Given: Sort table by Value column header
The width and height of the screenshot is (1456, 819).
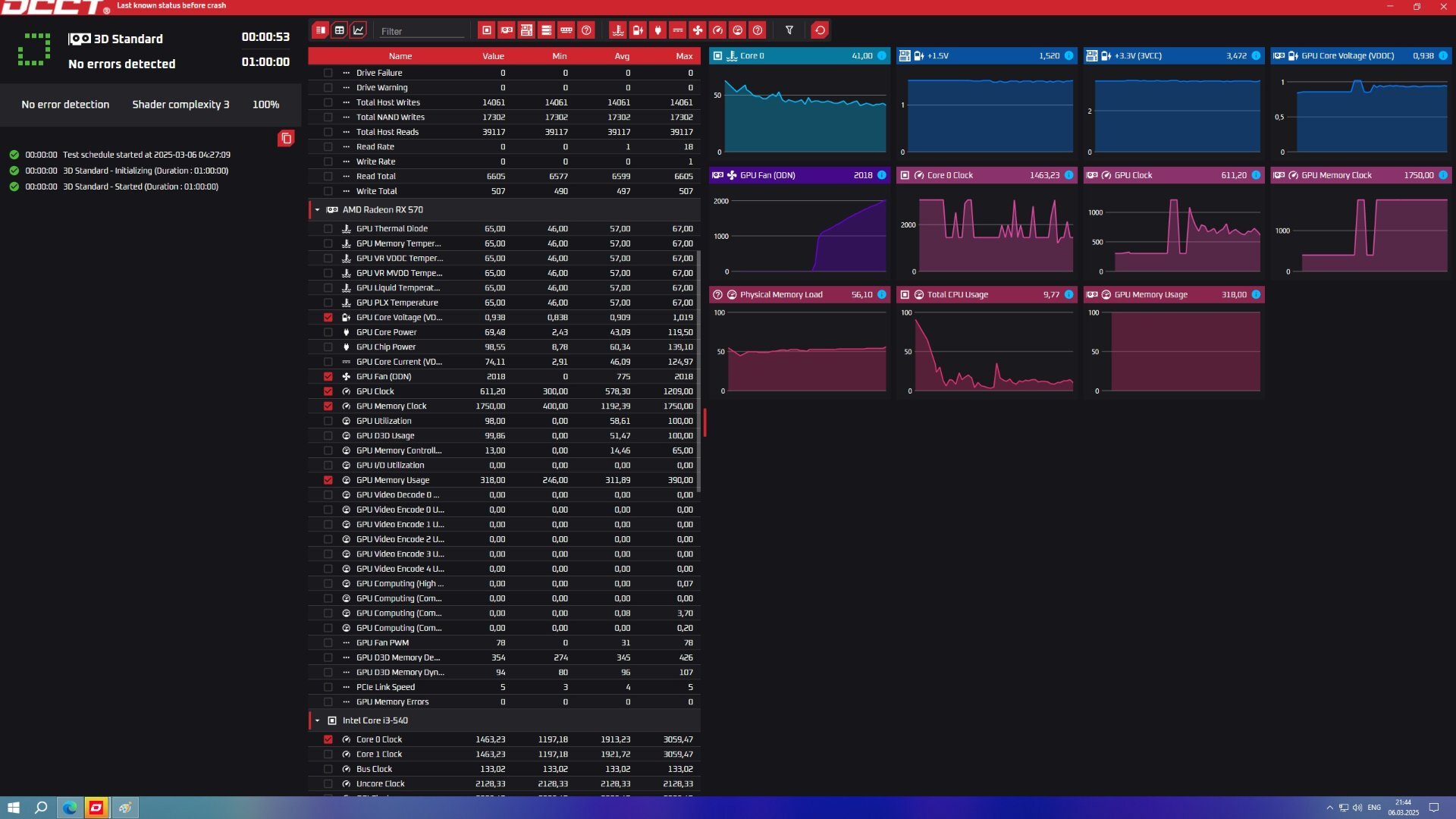Looking at the screenshot, I should [x=493, y=56].
